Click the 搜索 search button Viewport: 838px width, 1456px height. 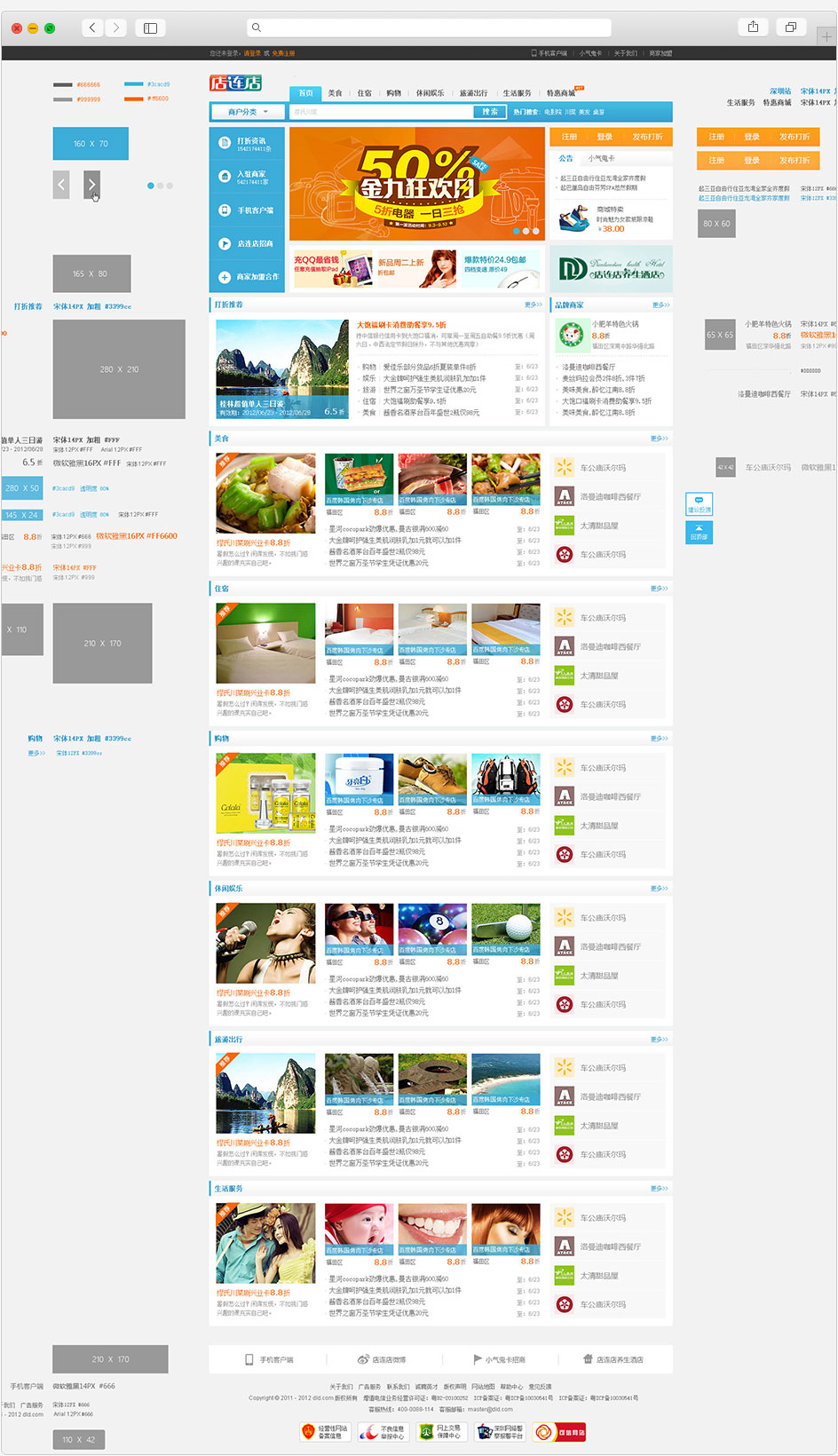[490, 112]
